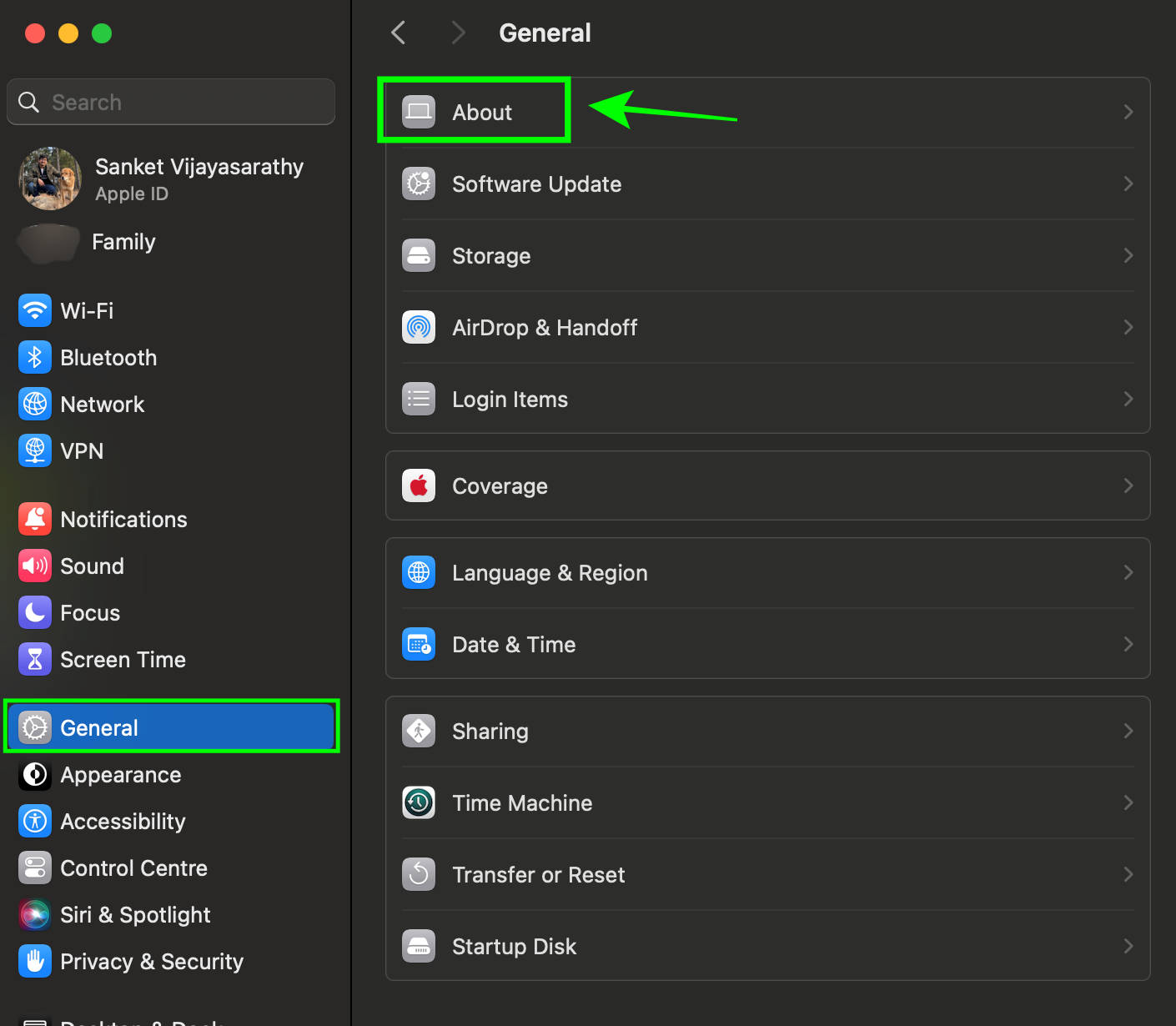Select the Coverage Apple logo icon
Image resolution: width=1176 pixels, height=1026 pixels.
419,485
